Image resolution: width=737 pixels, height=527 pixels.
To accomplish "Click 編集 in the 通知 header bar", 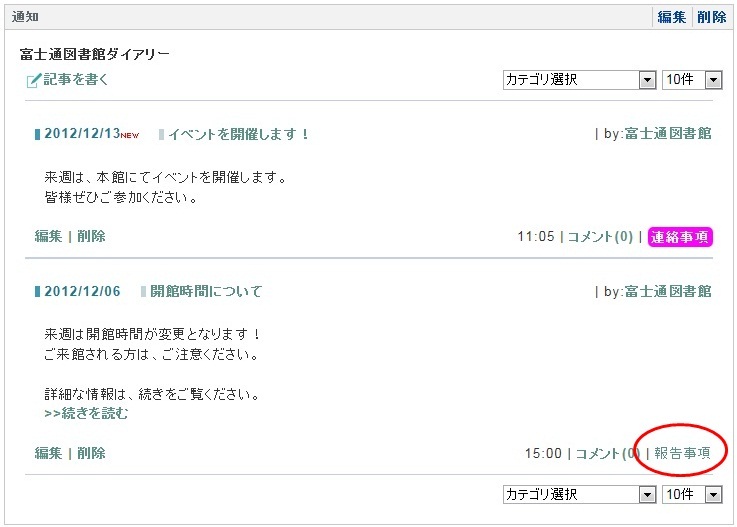I will coord(672,17).
